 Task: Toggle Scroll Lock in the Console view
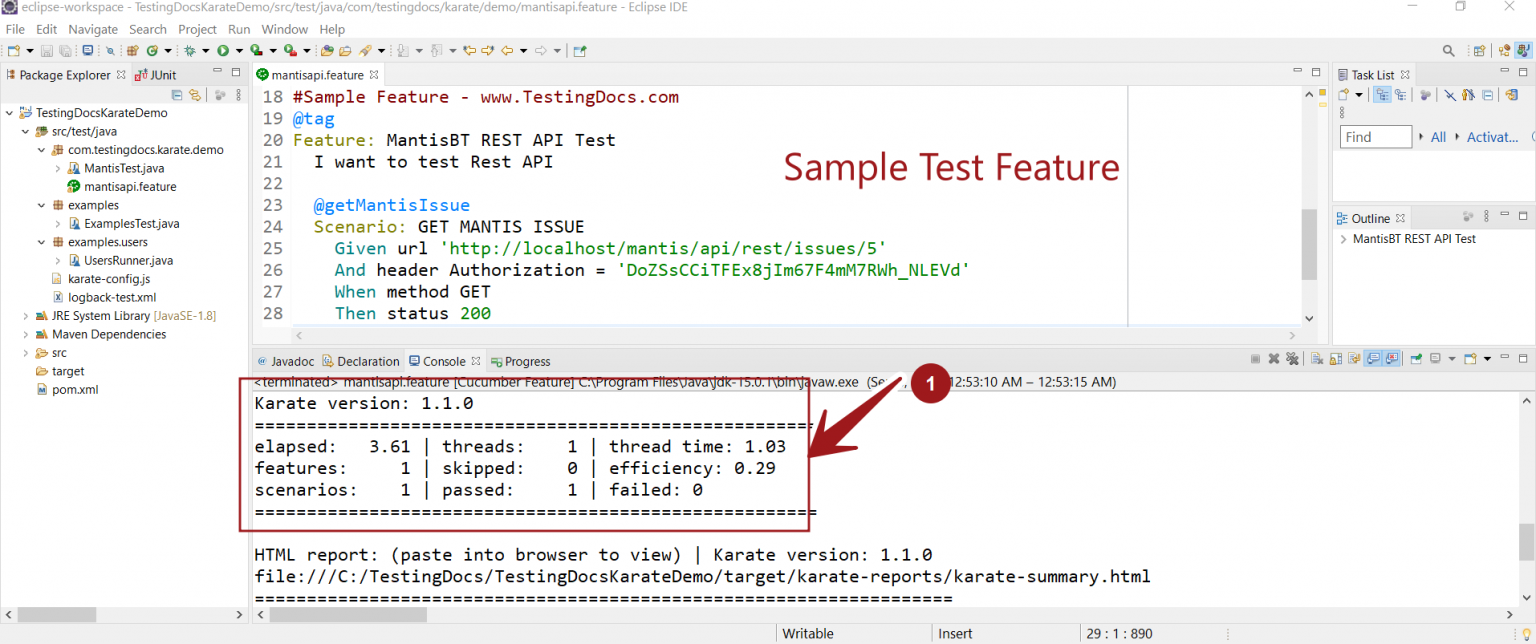[x=1334, y=358]
